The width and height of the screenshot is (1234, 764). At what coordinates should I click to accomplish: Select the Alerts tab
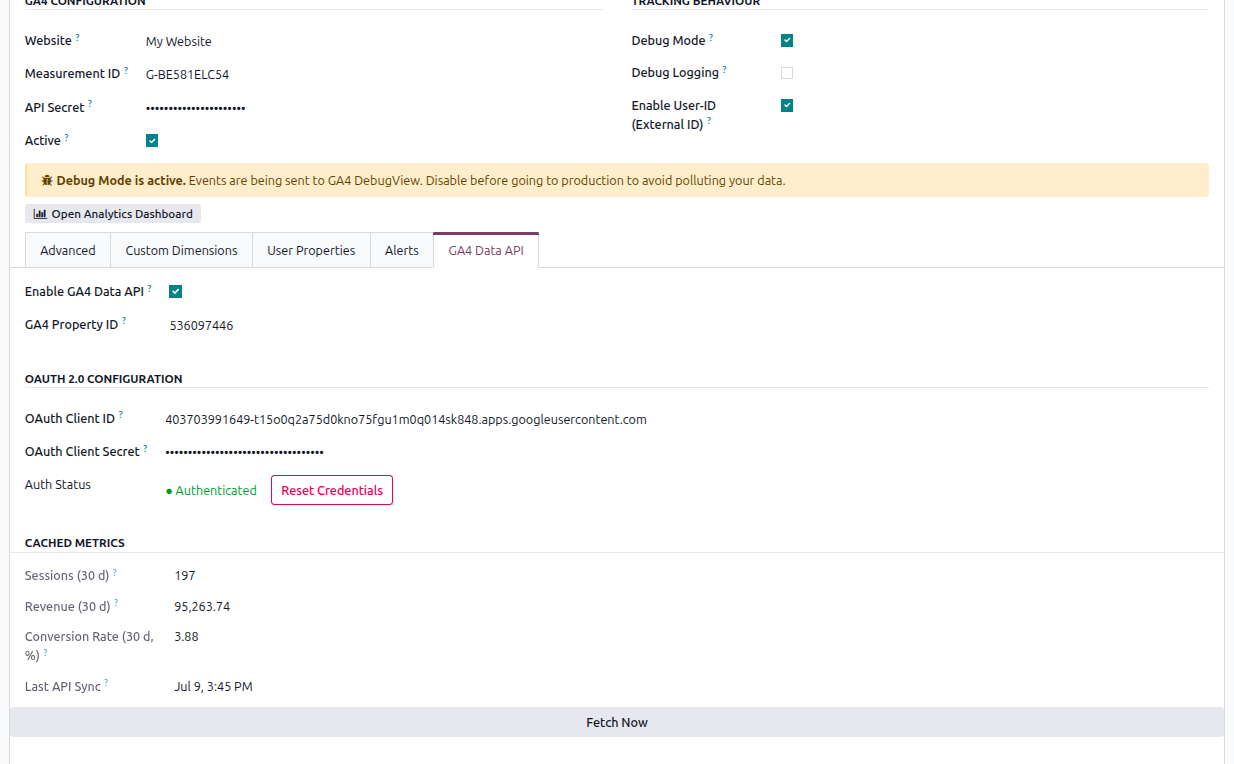click(x=402, y=250)
